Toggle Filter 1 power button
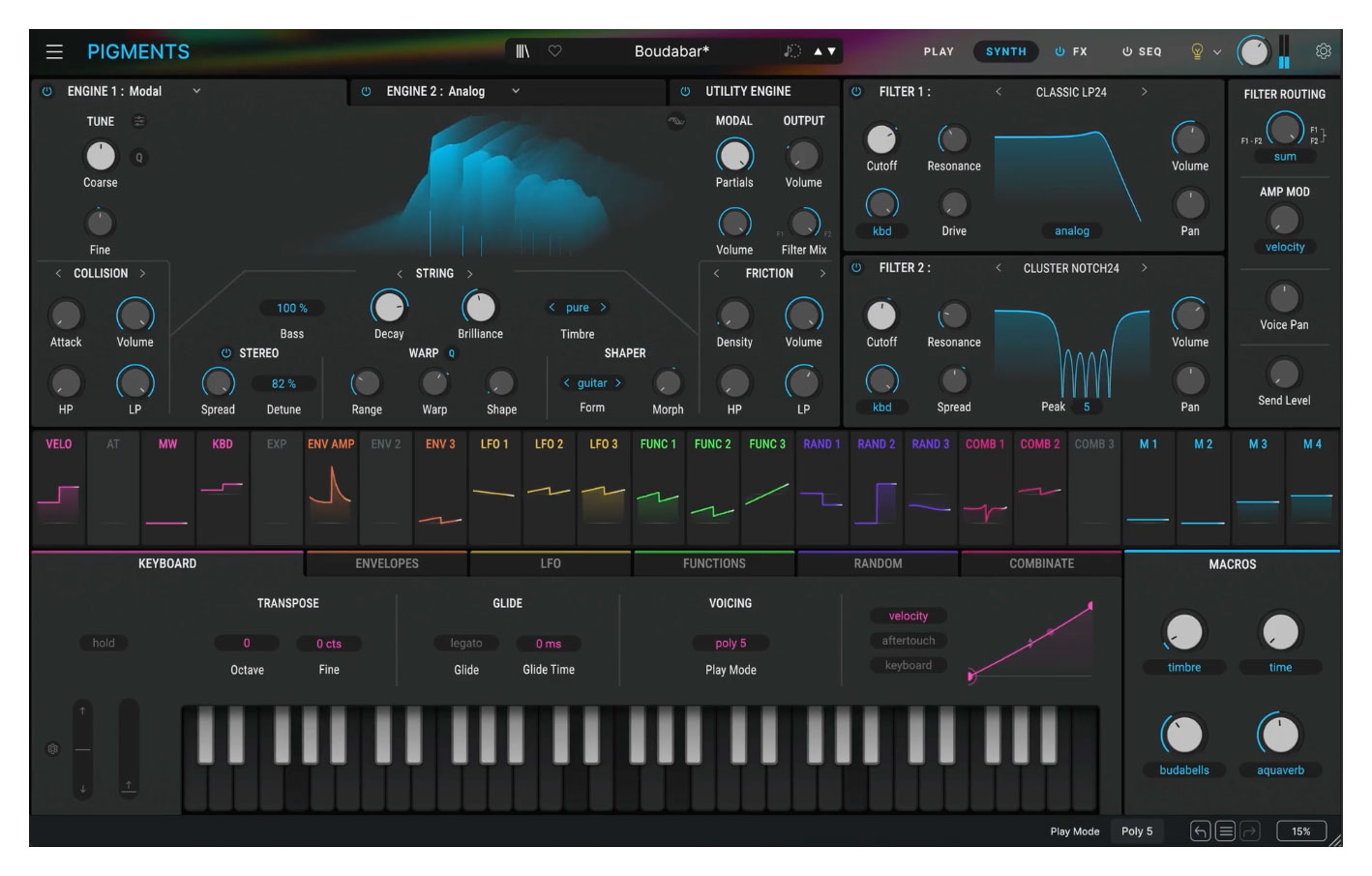This screenshot has height=876, width=1372. pos(856,91)
